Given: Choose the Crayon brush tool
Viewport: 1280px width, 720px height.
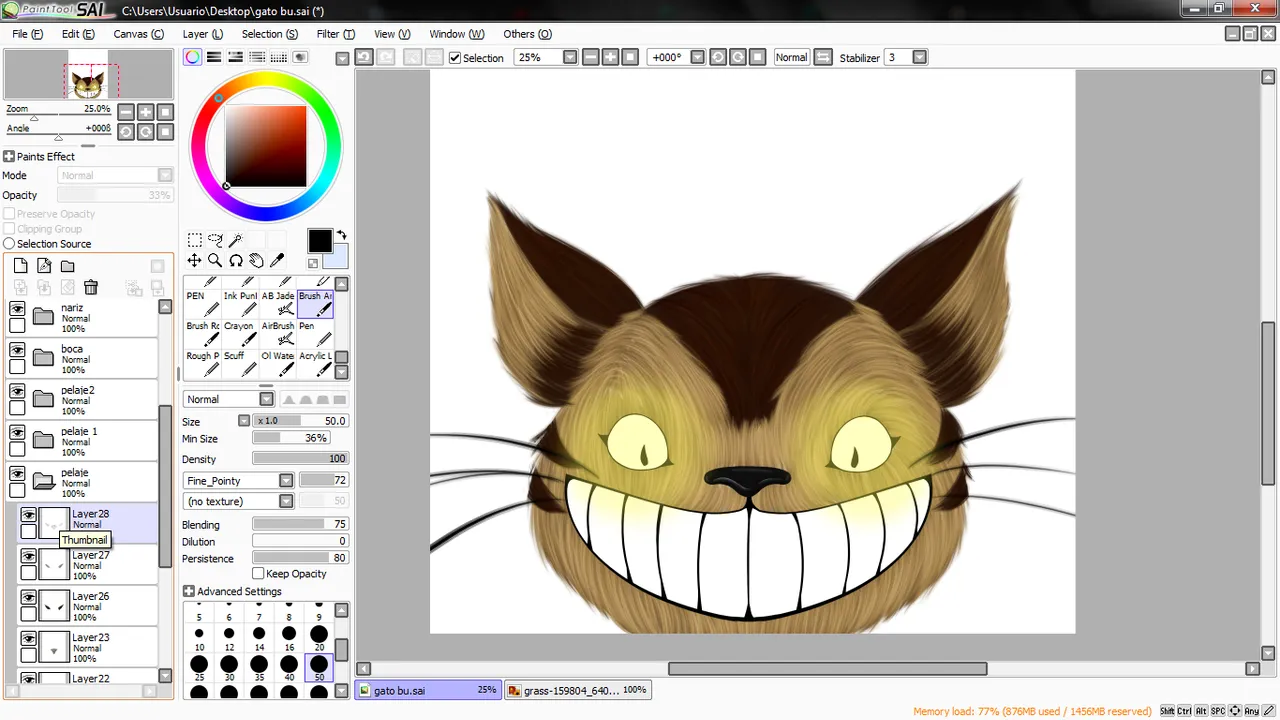Looking at the screenshot, I should [239, 332].
